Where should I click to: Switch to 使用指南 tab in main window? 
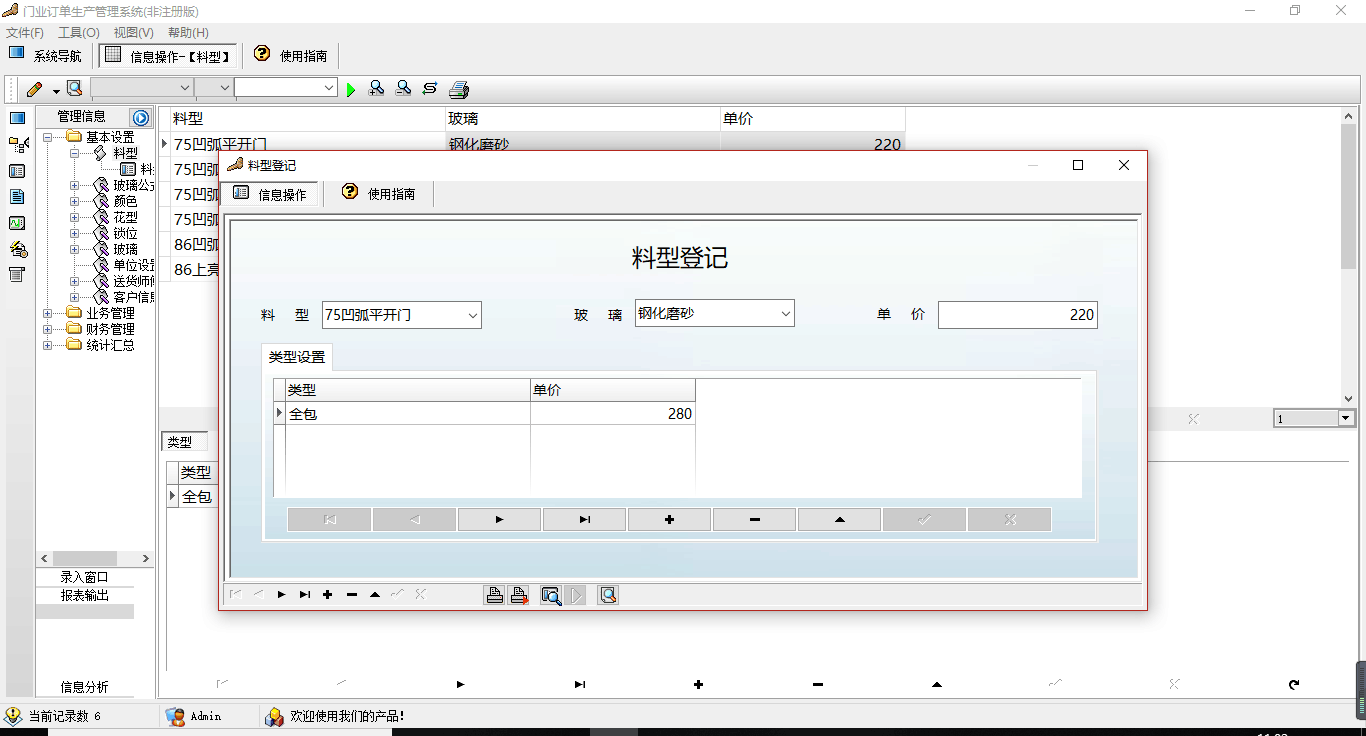pos(291,55)
